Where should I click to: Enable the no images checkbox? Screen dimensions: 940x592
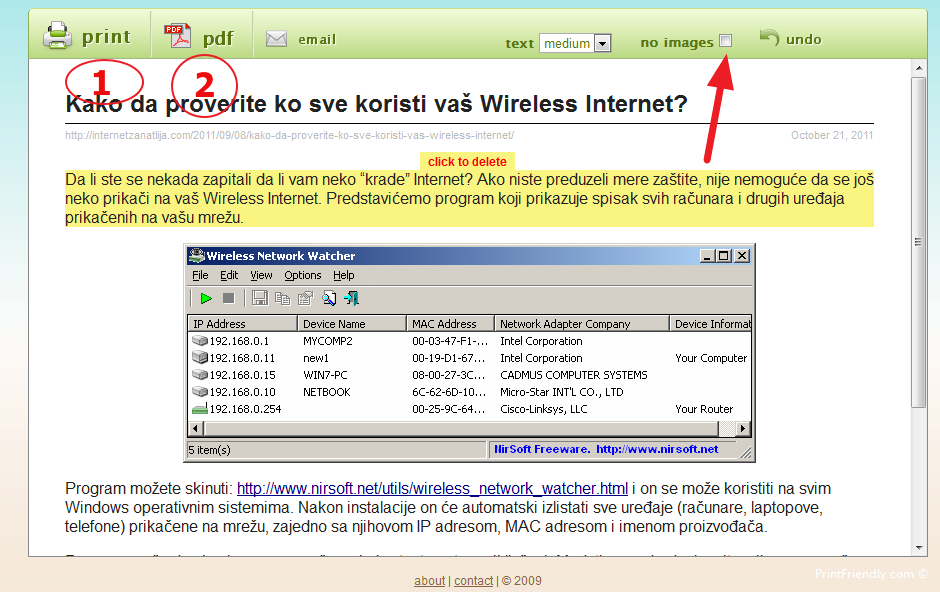725,41
